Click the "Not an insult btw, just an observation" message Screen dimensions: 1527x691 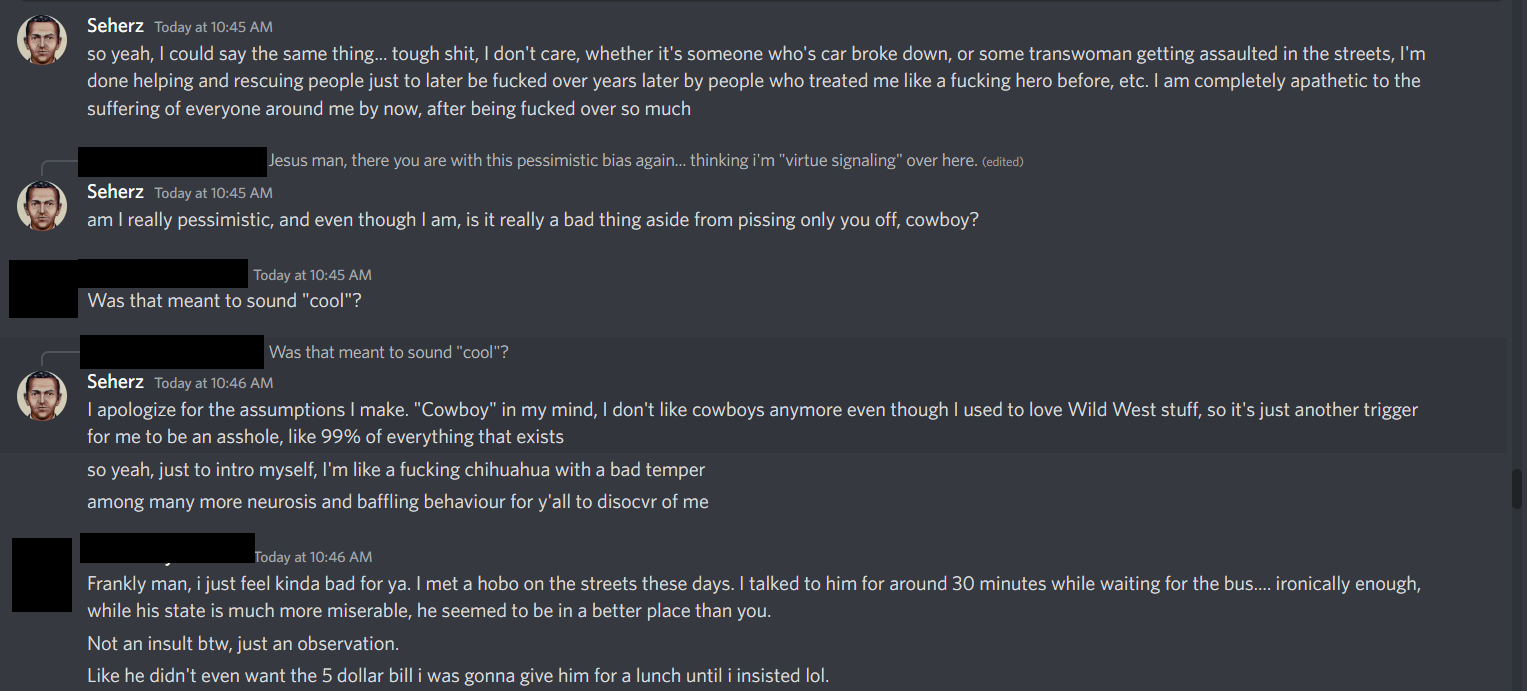pos(243,643)
